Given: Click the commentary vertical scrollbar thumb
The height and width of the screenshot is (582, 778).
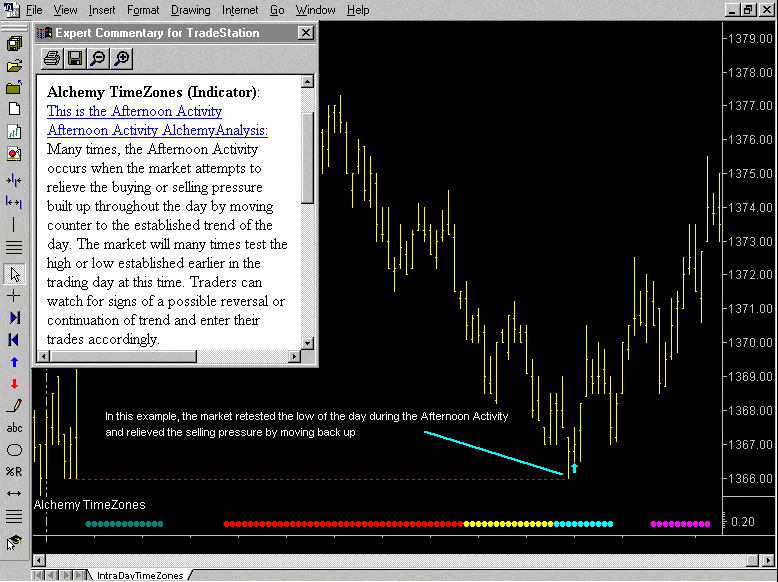Looking at the screenshot, I should pyautogui.click(x=307, y=158).
